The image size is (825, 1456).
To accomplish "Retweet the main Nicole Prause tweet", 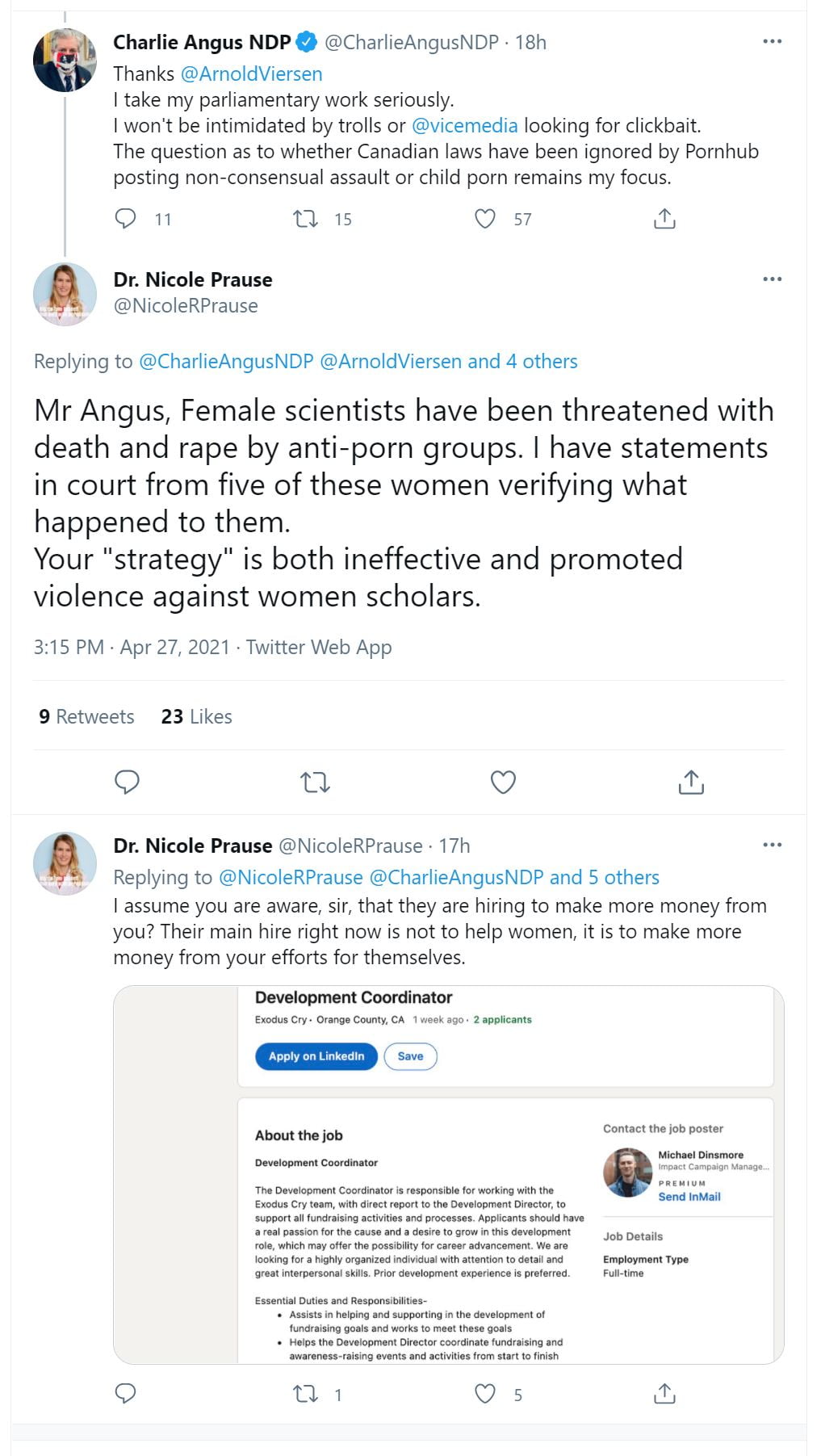I will click(x=315, y=782).
